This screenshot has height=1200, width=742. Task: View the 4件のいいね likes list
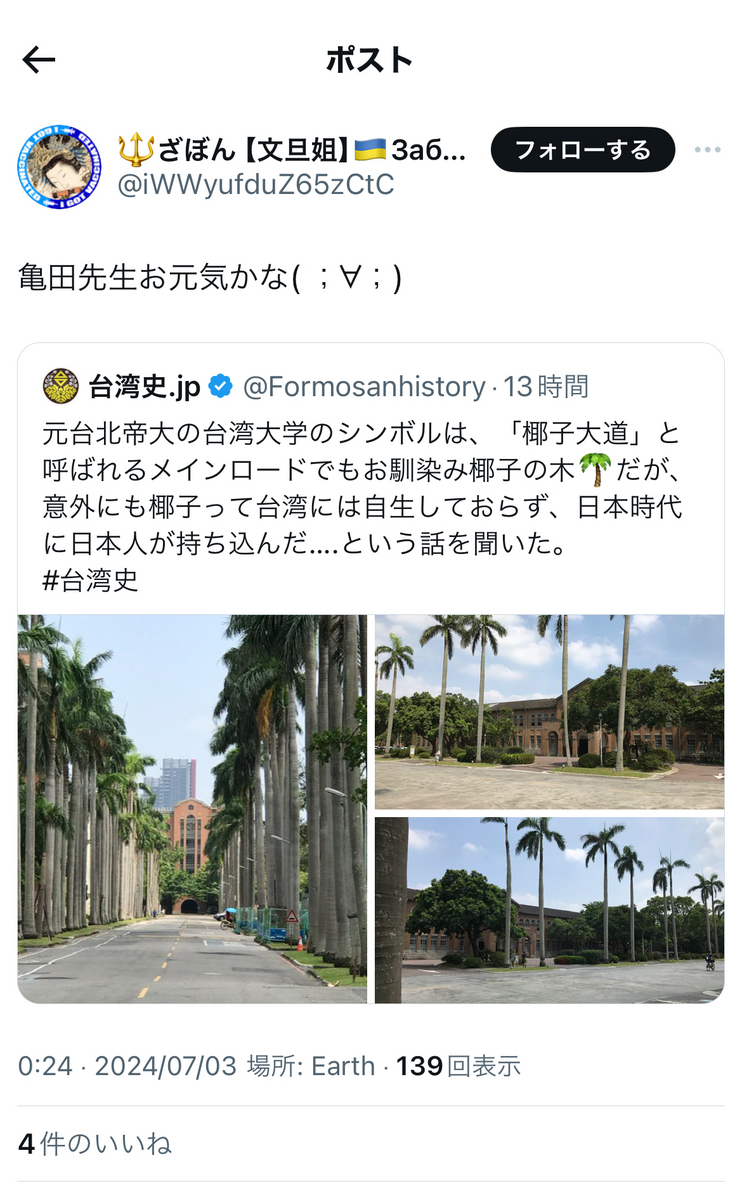[x=95, y=1143]
